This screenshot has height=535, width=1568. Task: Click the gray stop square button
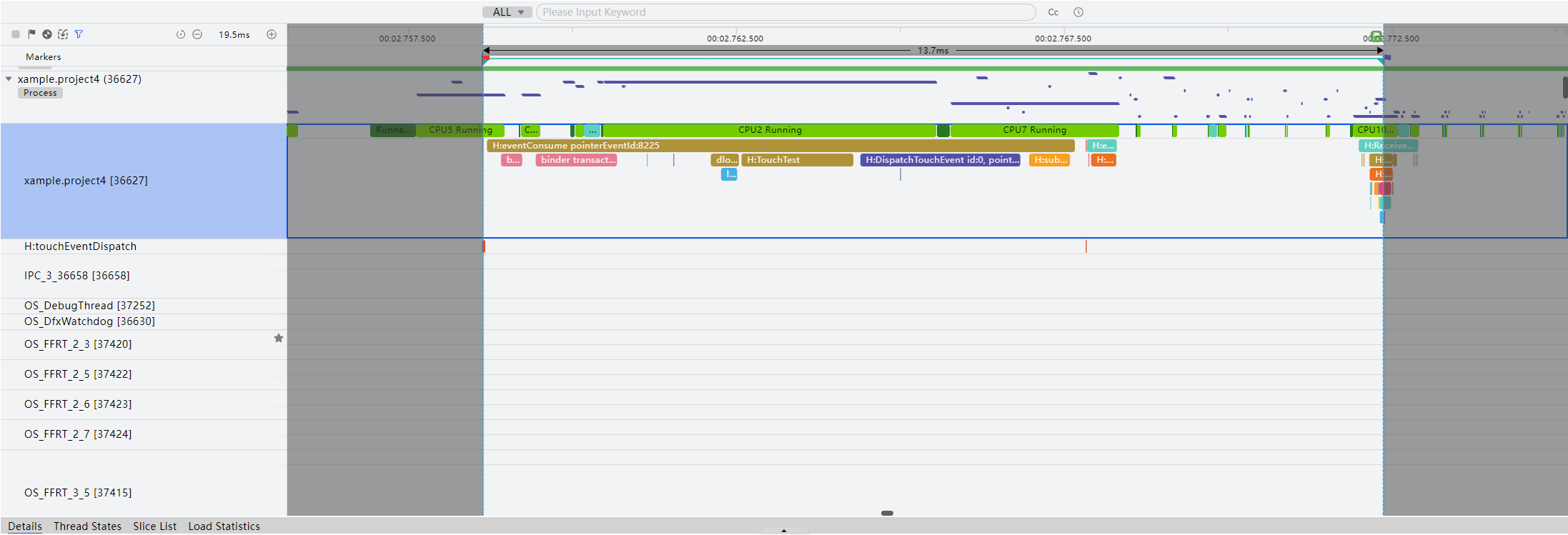16,34
